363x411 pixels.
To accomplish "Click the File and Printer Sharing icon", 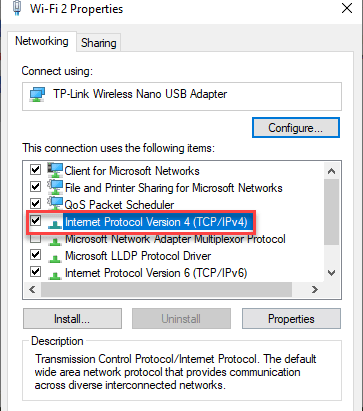I will 55,187.
